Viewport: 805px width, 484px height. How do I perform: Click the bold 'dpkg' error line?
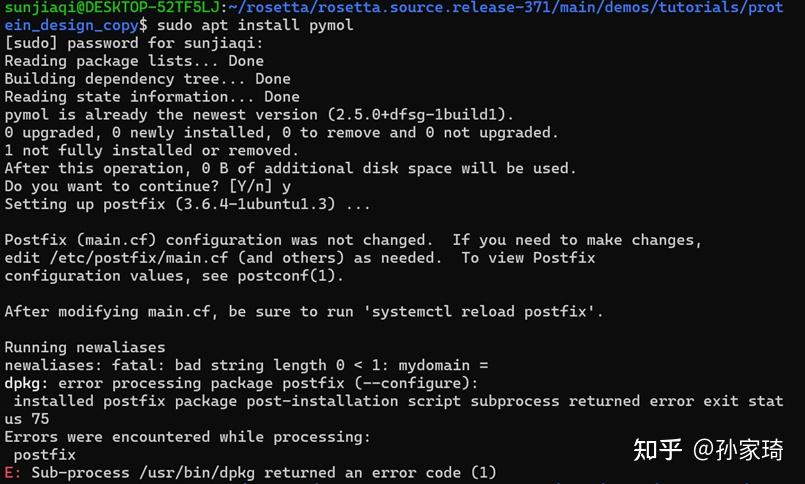coord(241,383)
